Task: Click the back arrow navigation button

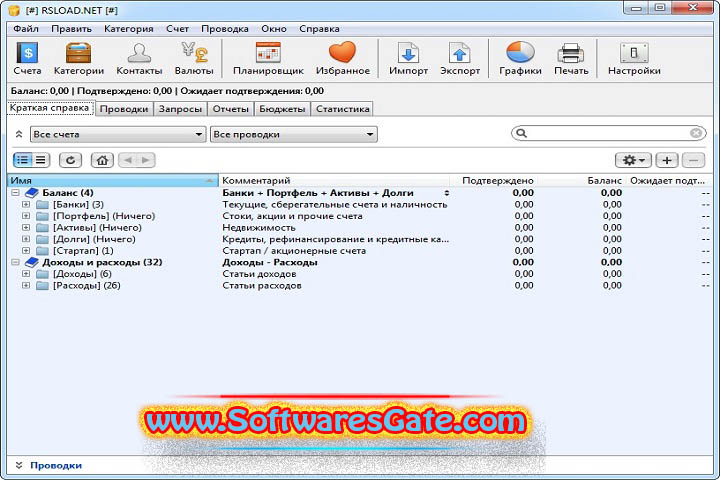Action: click(x=128, y=160)
